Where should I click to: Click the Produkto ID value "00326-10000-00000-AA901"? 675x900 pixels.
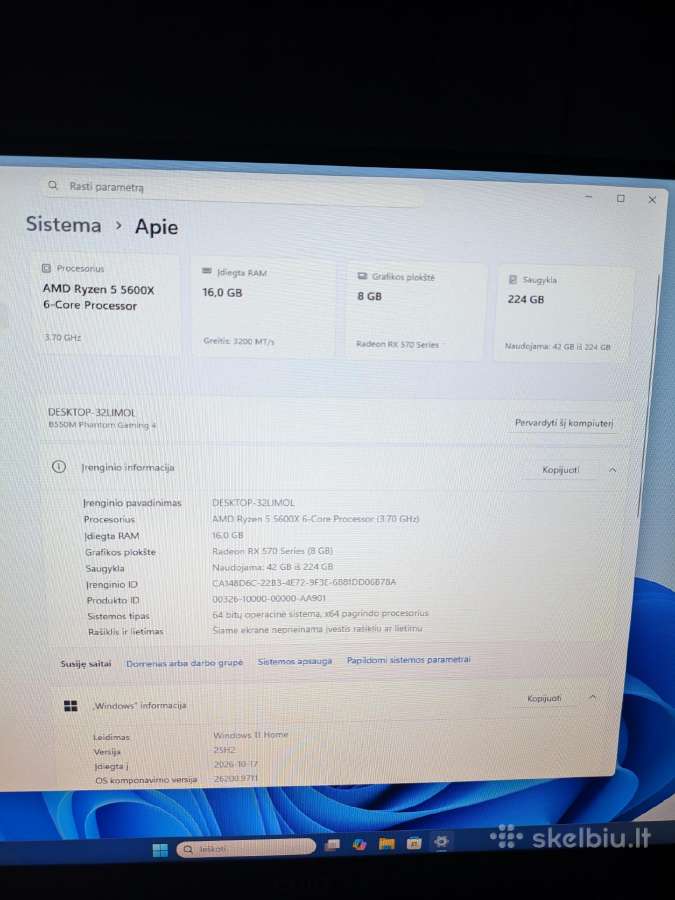[x=269, y=598]
